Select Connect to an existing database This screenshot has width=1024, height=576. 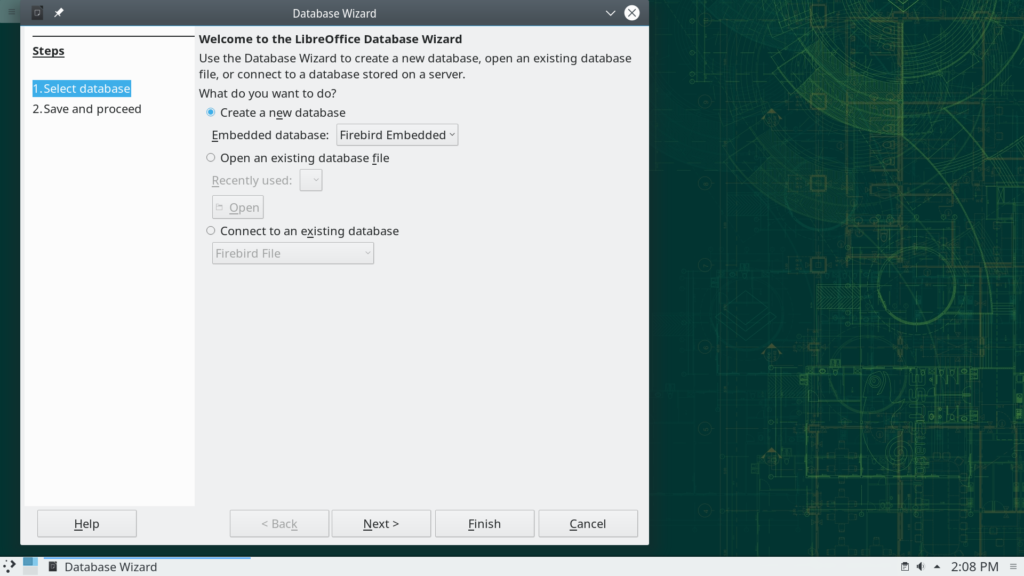pyautogui.click(x=211, y=231)
